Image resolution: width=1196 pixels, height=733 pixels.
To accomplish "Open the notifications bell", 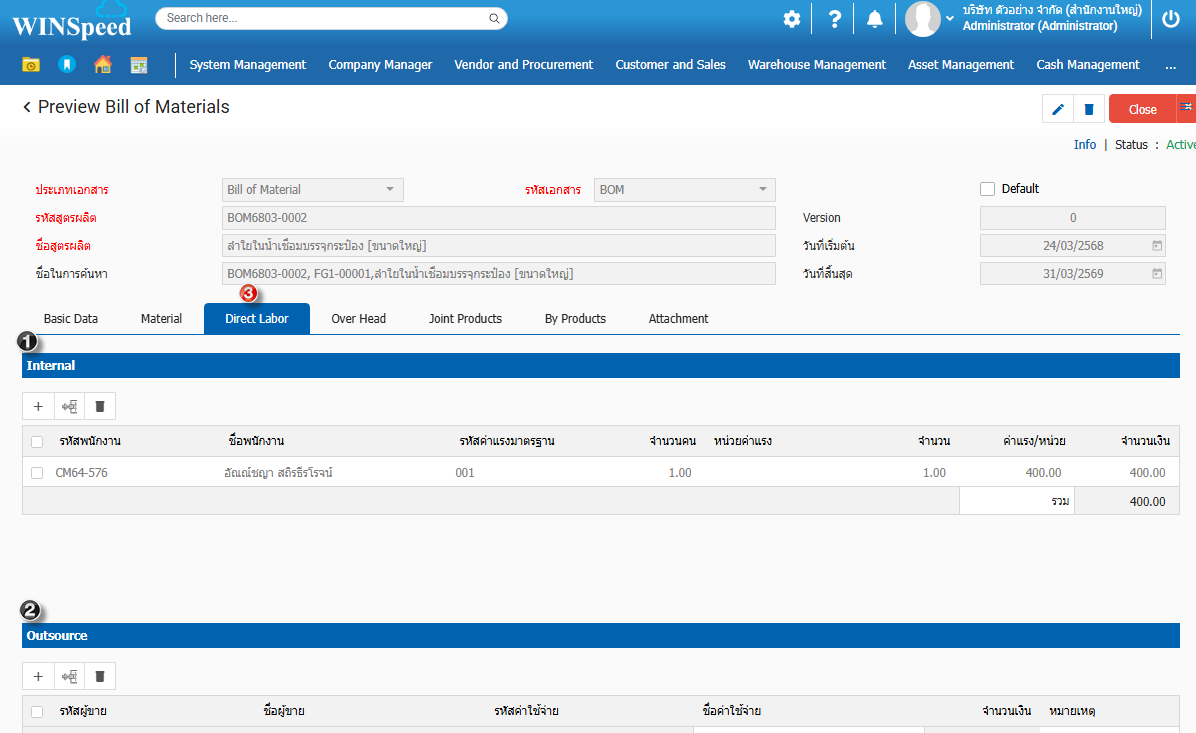I will [875, 19].
